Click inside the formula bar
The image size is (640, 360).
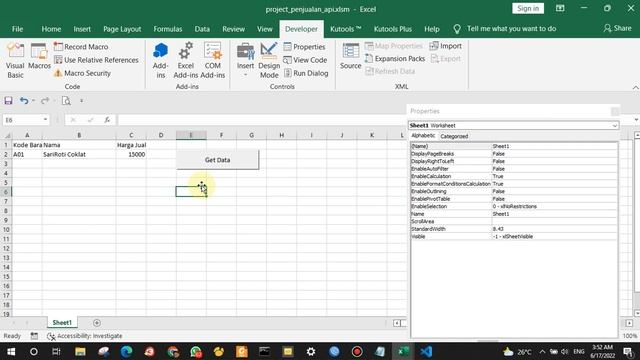pyautogui.click(x=261, y=120)
